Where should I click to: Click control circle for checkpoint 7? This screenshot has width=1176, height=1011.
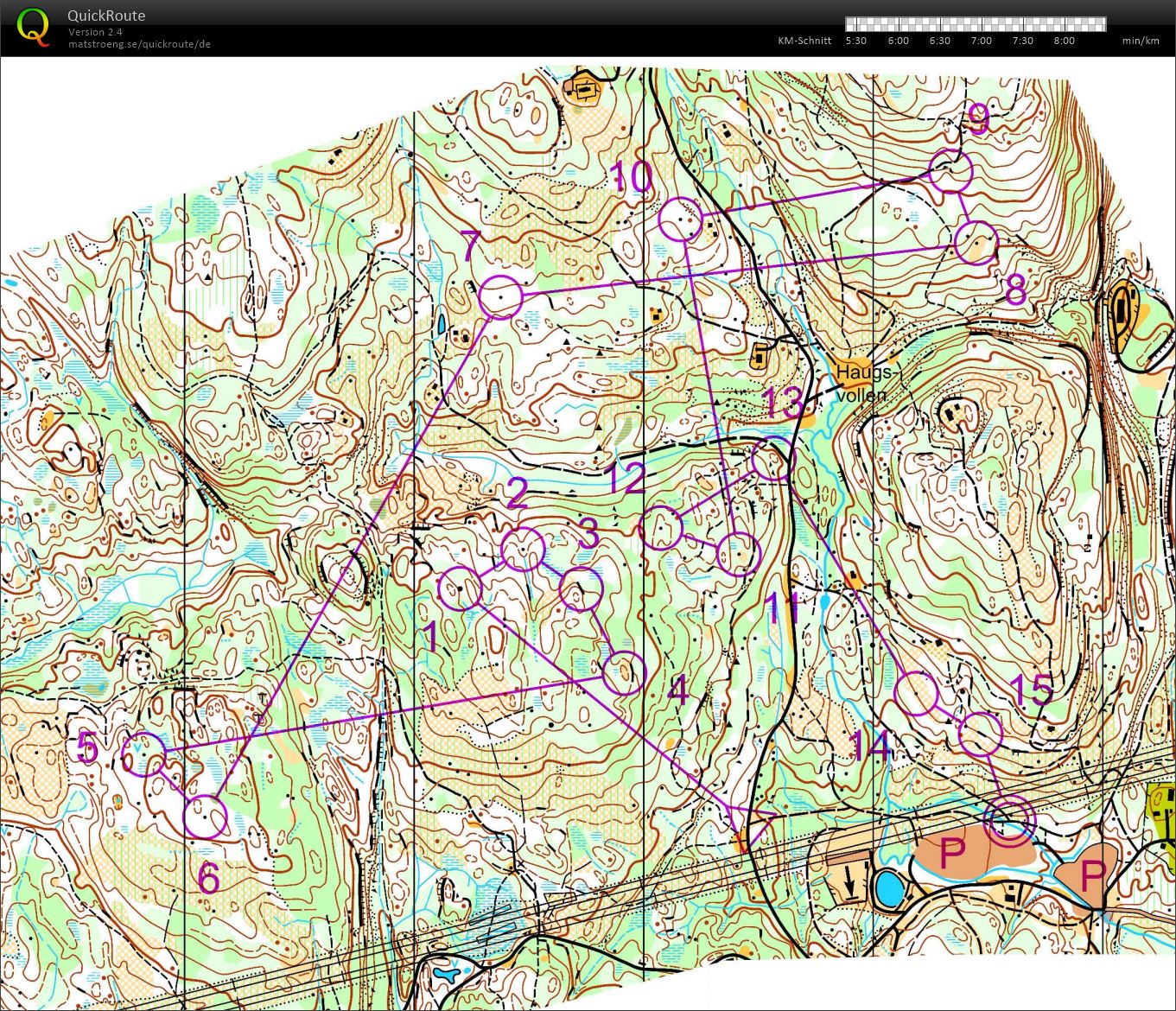(500, 296)
